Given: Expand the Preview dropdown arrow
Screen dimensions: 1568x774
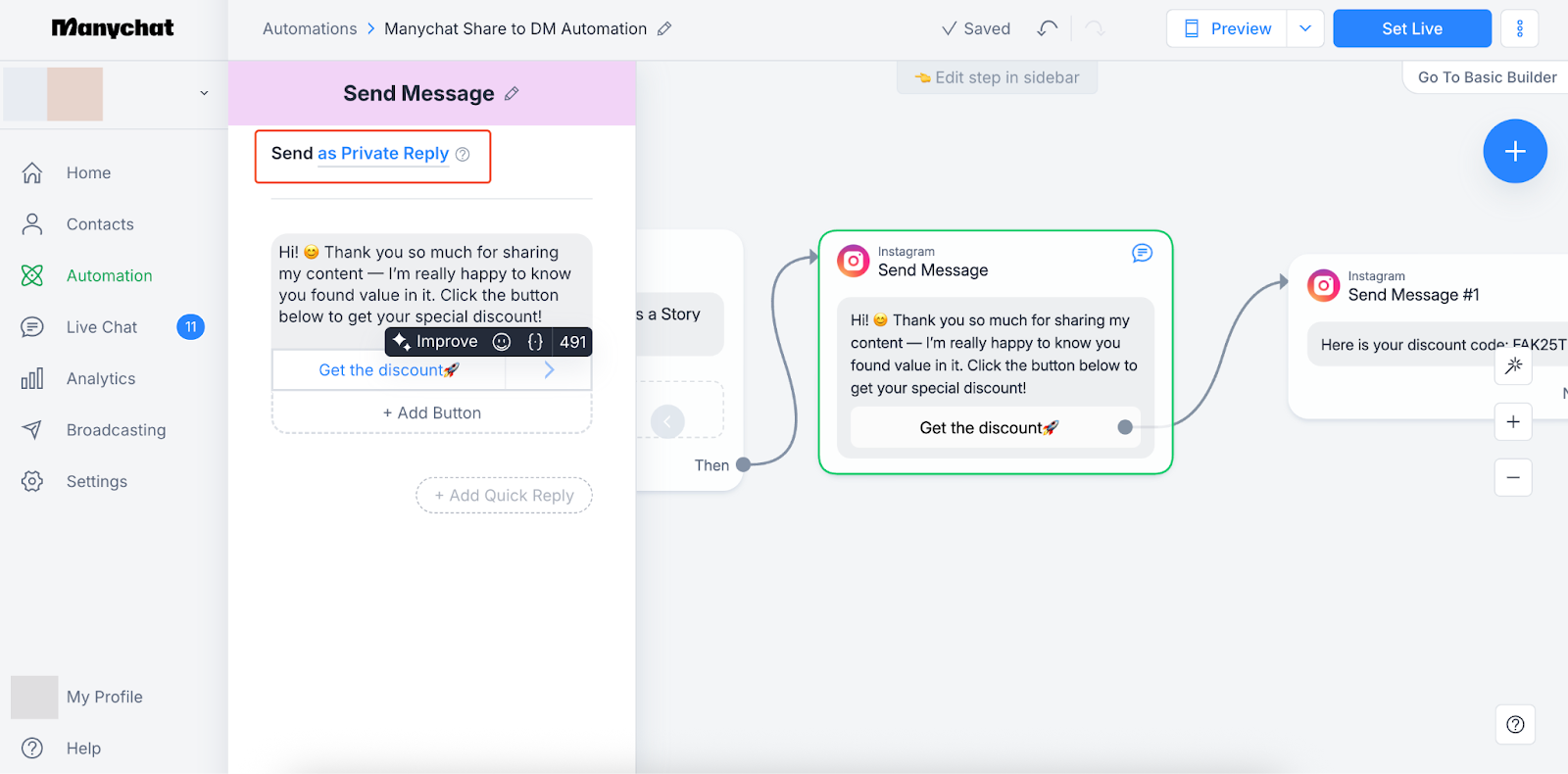Looking at the screenshot, I should point(1305,28).
